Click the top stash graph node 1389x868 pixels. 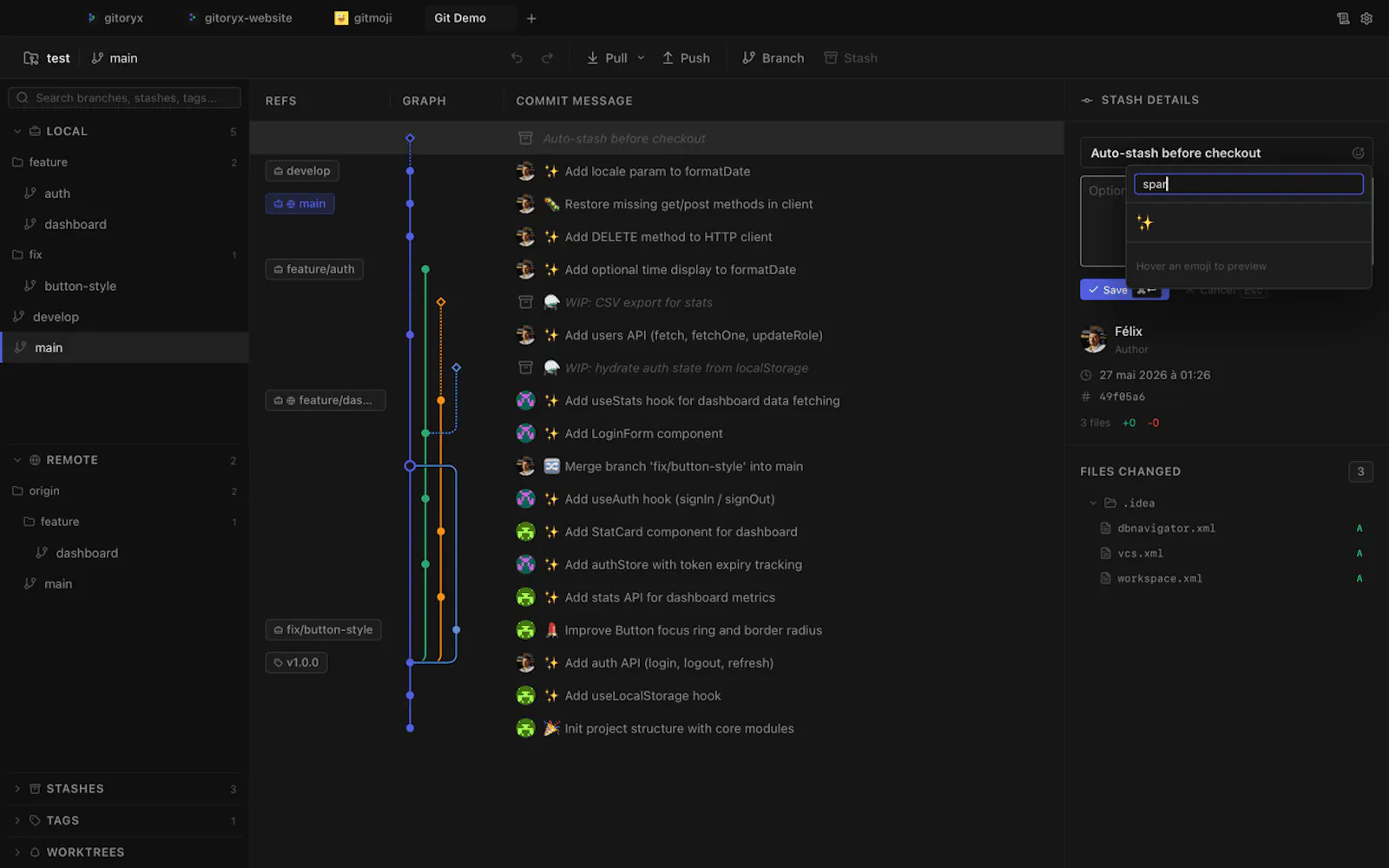click(410, 138)
